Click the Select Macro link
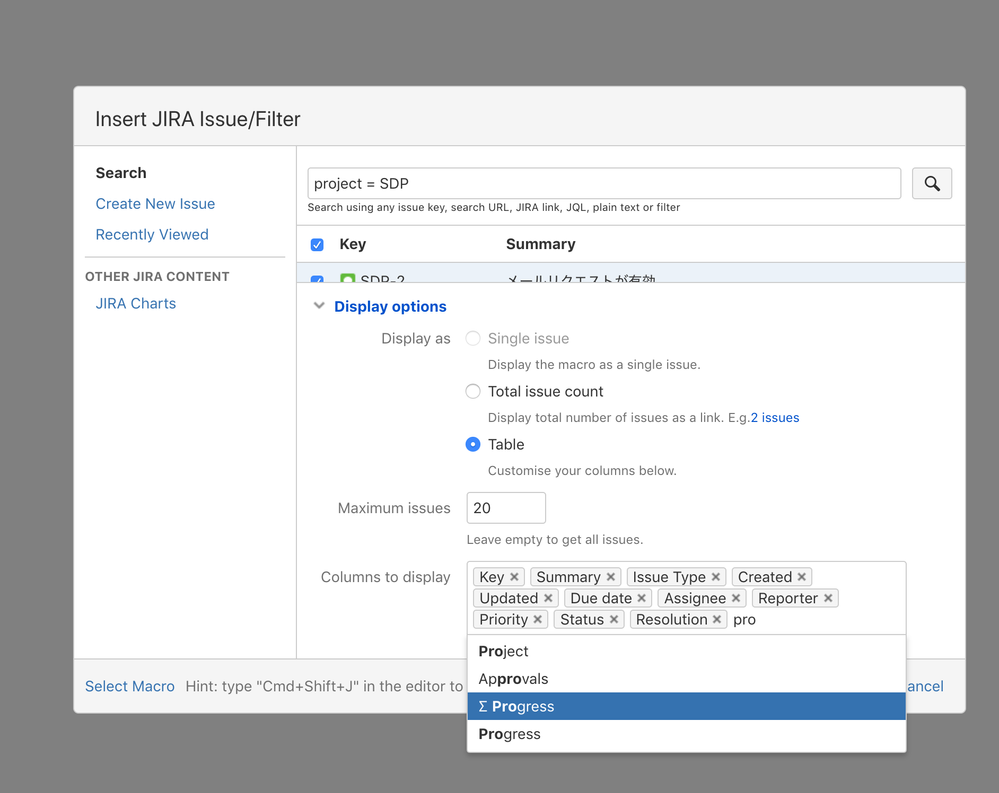The width and height of the screenshot is (999, 793). [x=130, y=686]
